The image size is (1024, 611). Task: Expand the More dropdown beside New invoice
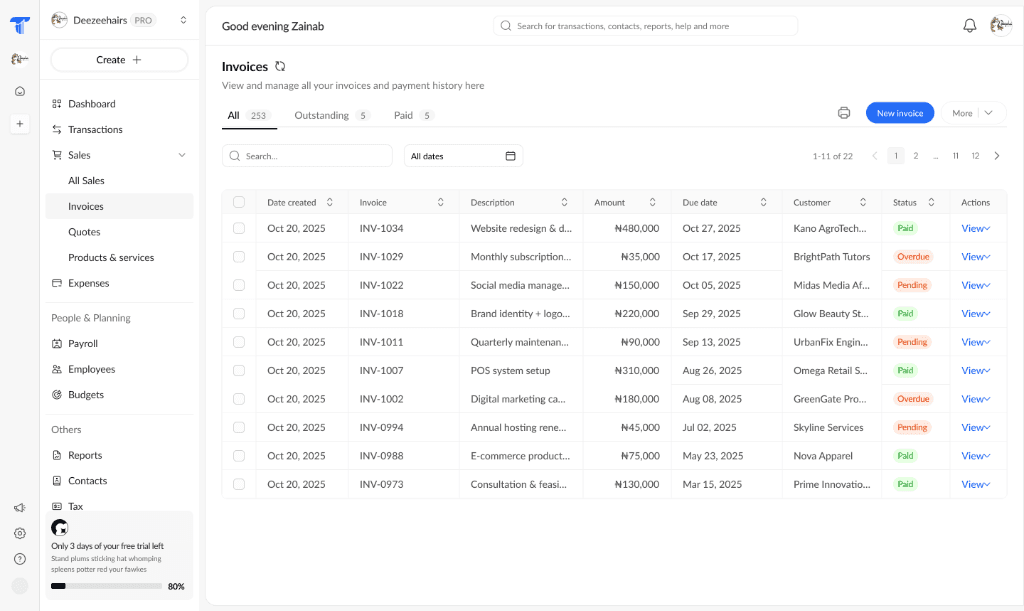pos(988,113)
